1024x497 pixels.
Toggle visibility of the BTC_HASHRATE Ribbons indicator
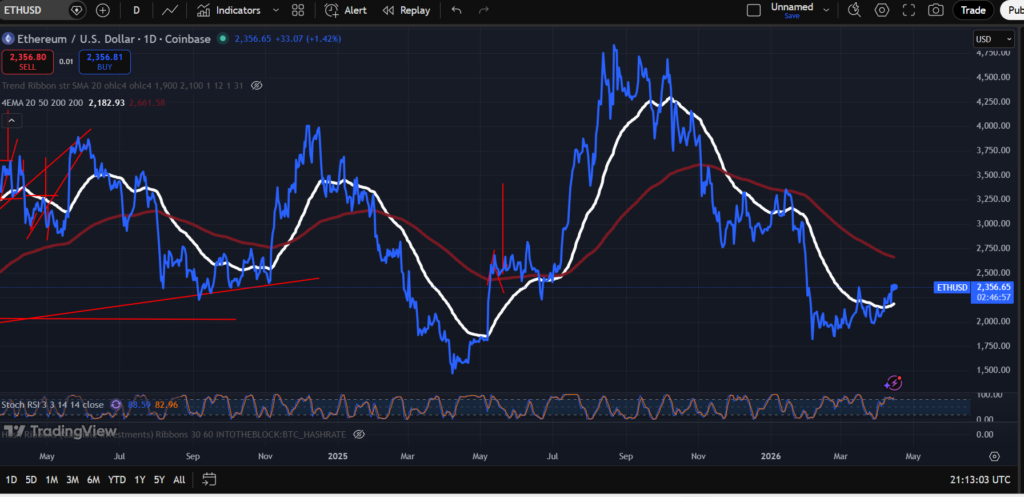[360, 434]
